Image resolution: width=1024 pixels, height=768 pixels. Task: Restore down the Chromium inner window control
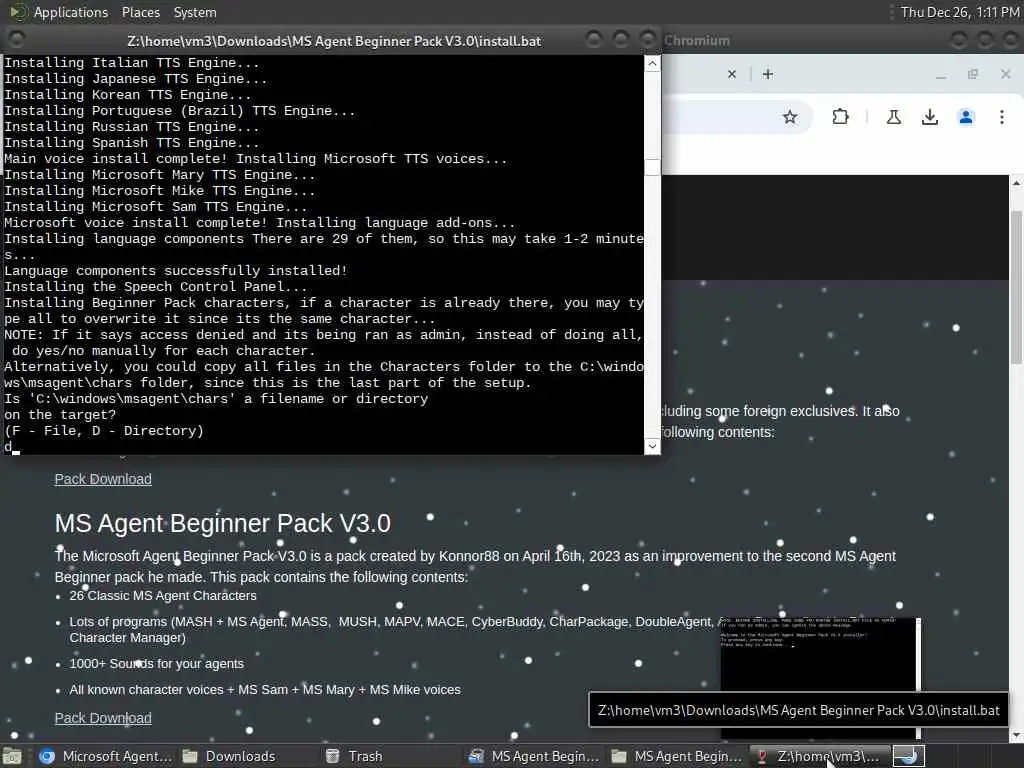tap(972, 74)
